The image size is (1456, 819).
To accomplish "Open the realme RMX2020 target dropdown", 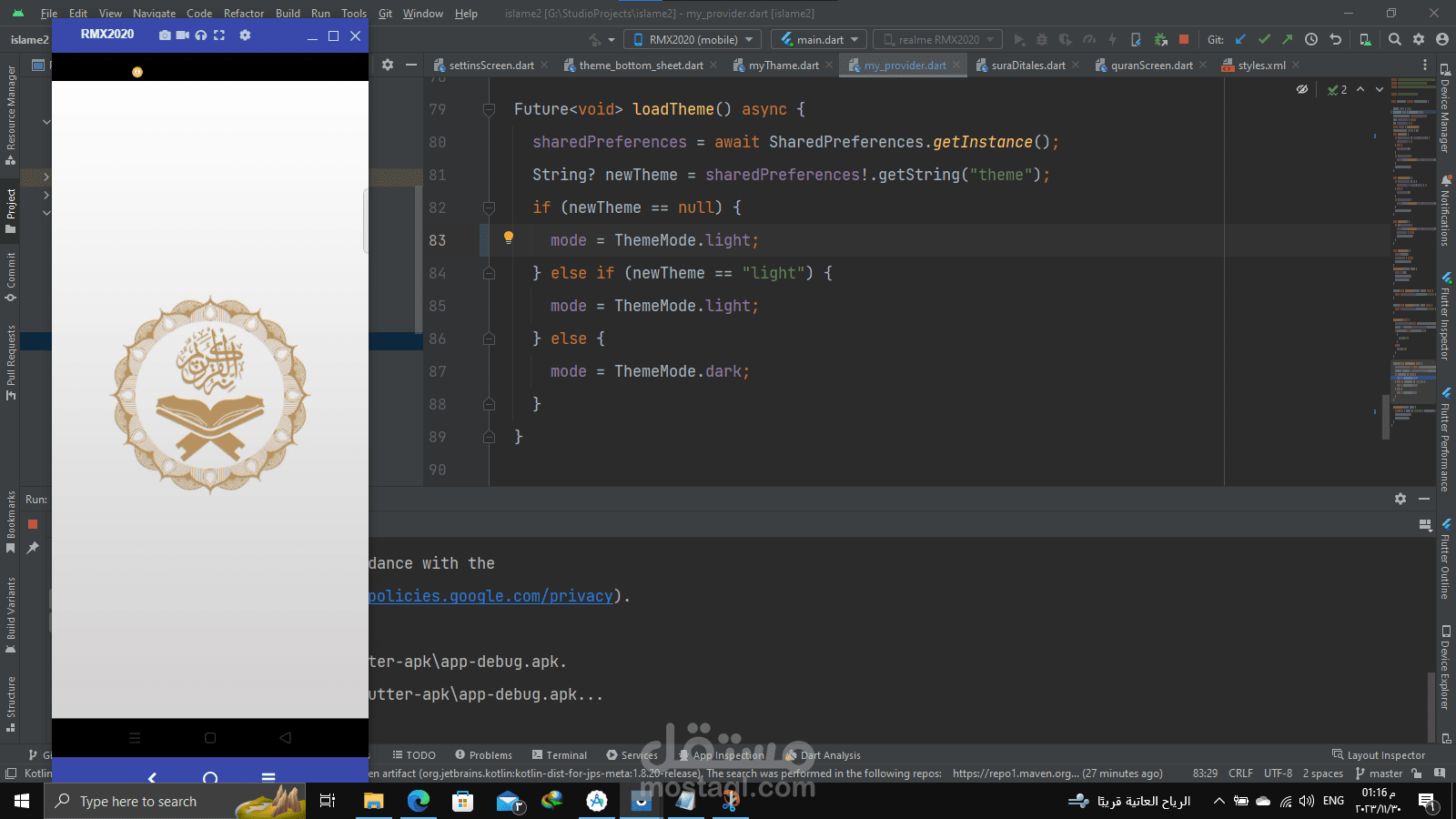I will [937, 39].
